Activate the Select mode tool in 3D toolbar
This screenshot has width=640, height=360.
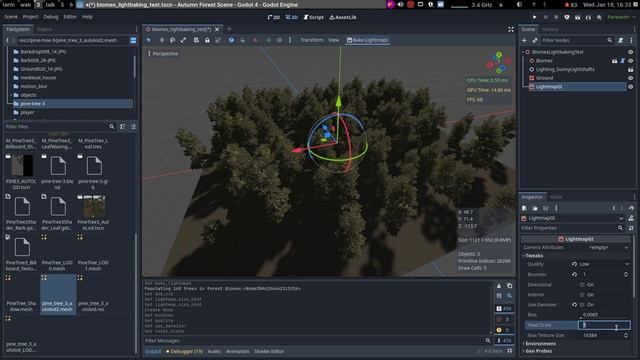tap(149, 40)
